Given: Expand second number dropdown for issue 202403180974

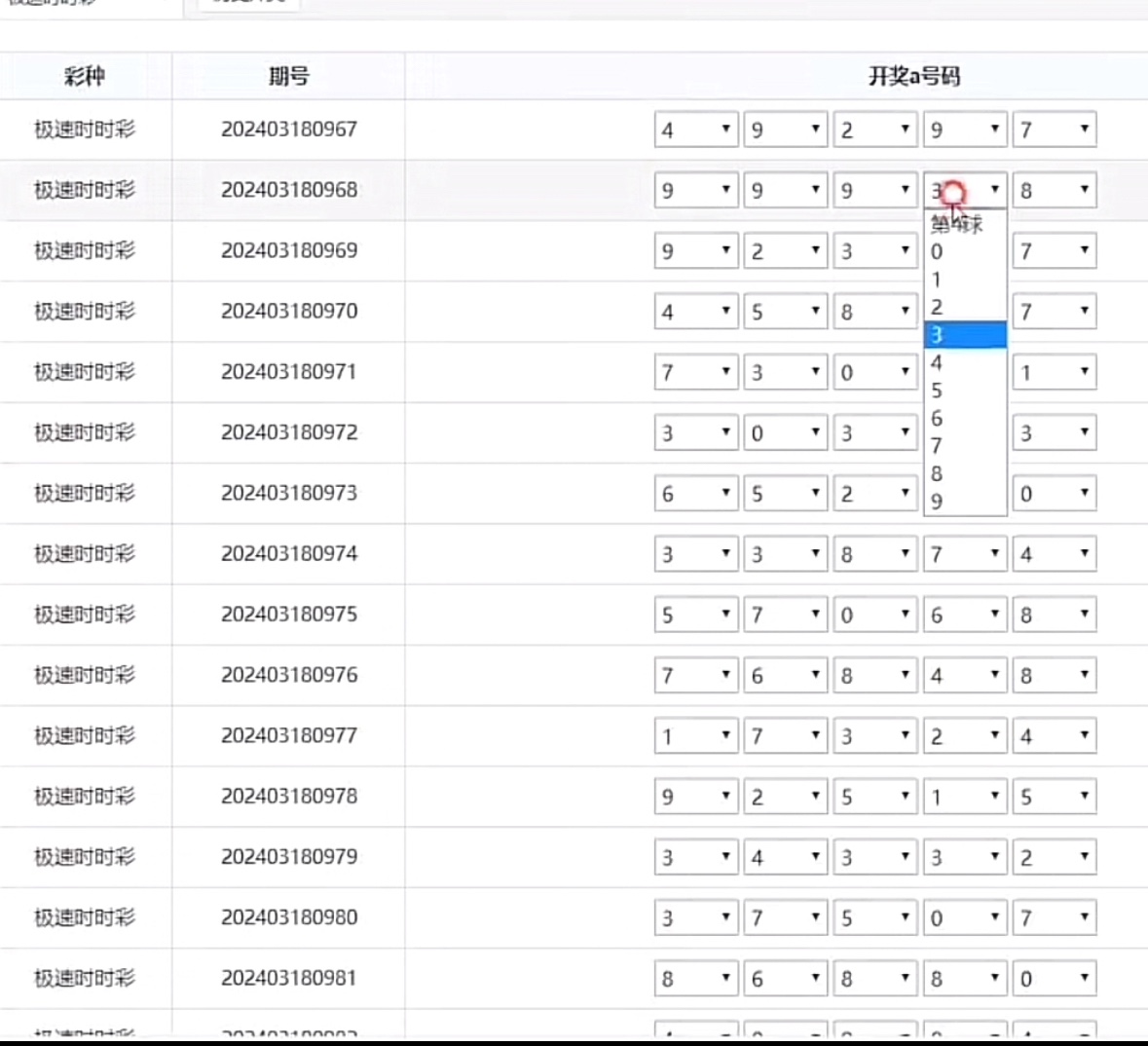Looking at the screenshot, I should [785, 554].
